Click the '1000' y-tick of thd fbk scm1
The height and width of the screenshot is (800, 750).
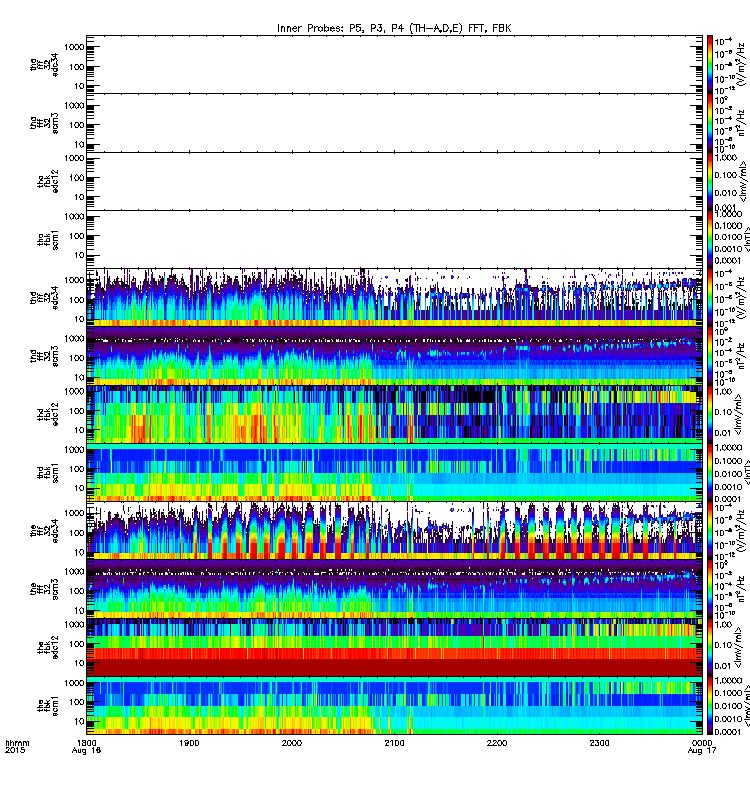tap(74, 449)
